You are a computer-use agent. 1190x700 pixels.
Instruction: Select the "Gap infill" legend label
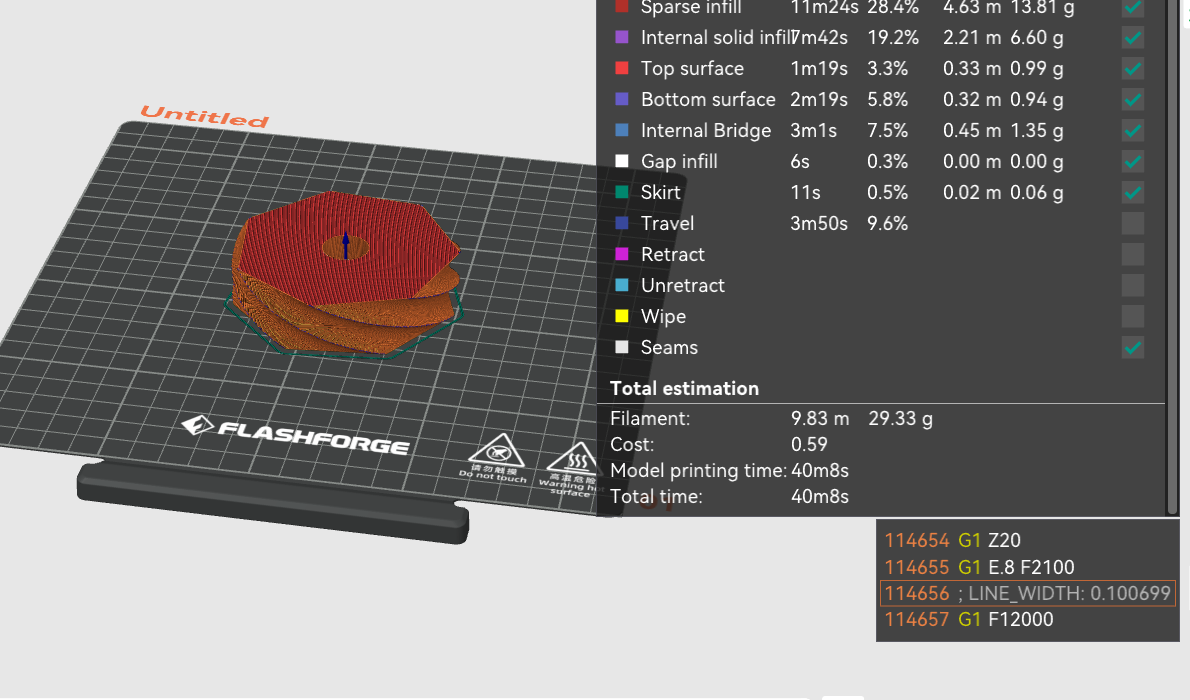(x=679, y=161)
